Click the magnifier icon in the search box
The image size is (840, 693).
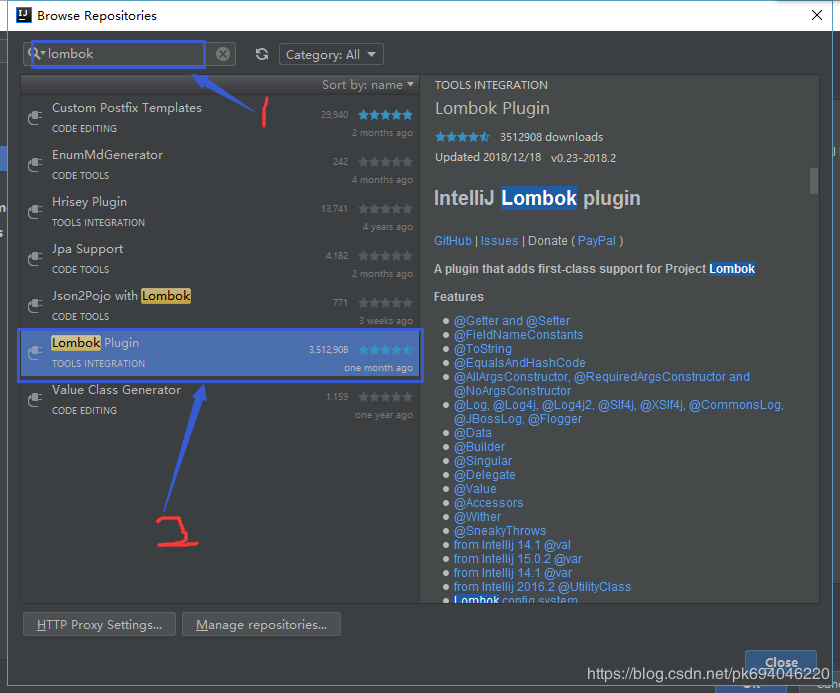coord(35,54)
